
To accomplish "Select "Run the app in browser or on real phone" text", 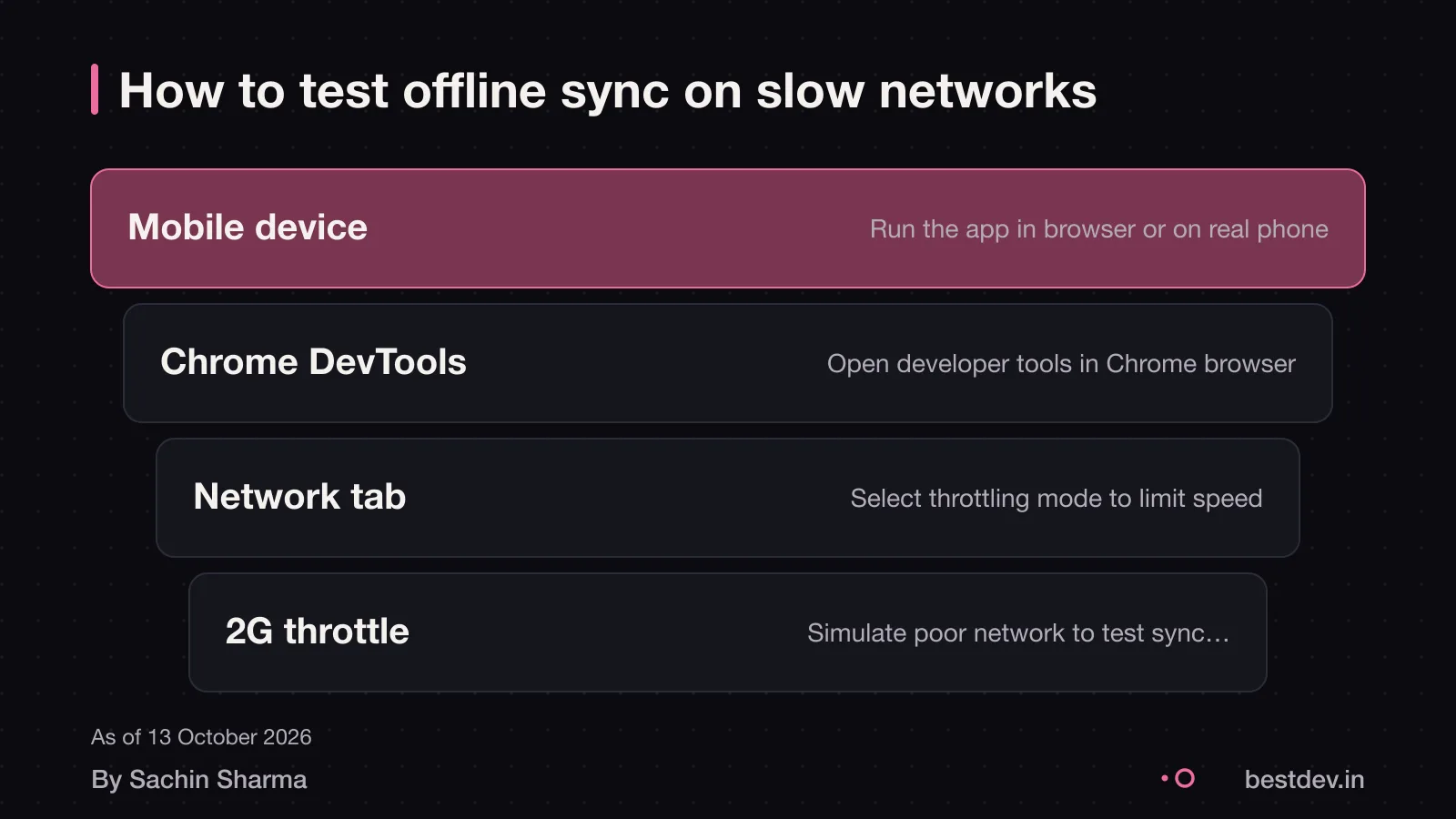I will coord(1098,229).
